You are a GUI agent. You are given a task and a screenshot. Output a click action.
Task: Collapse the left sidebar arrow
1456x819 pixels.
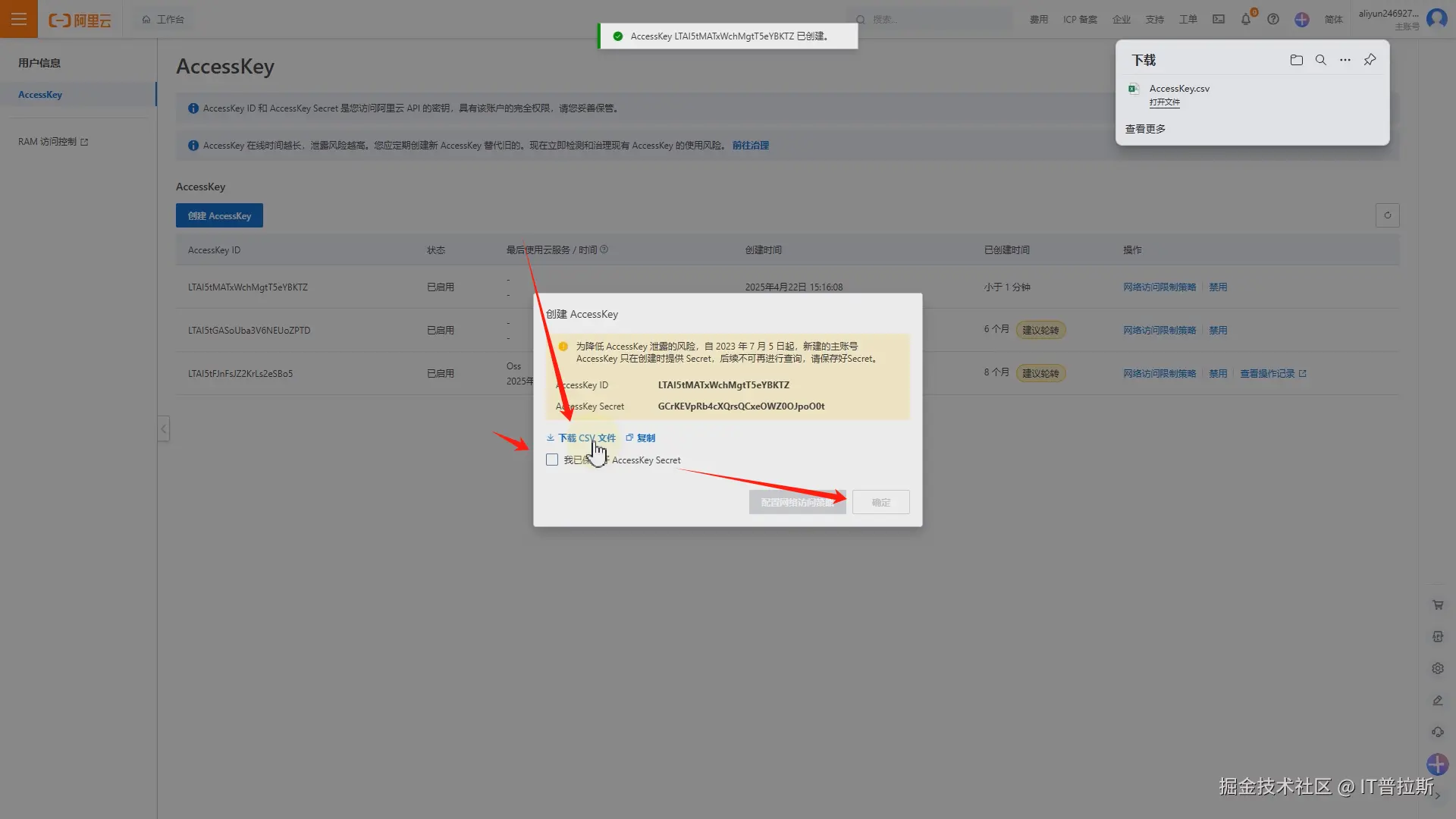tap(163, 428)
